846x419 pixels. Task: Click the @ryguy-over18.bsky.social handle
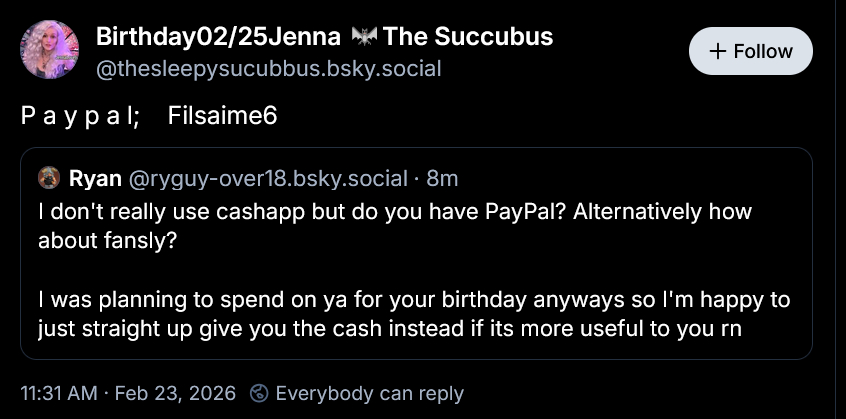pos(269,179)
